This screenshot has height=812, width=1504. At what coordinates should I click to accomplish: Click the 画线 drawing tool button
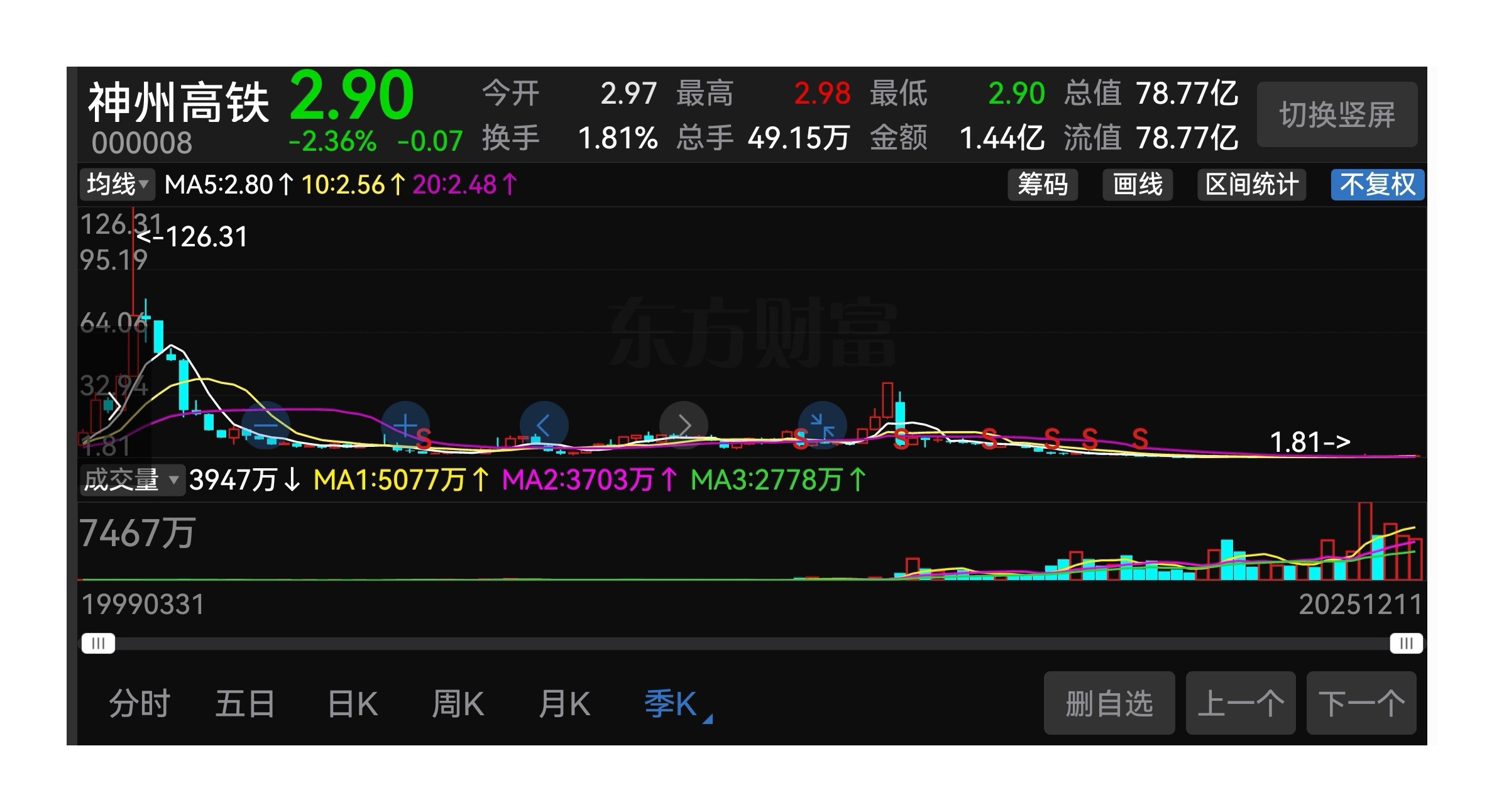1137,185
